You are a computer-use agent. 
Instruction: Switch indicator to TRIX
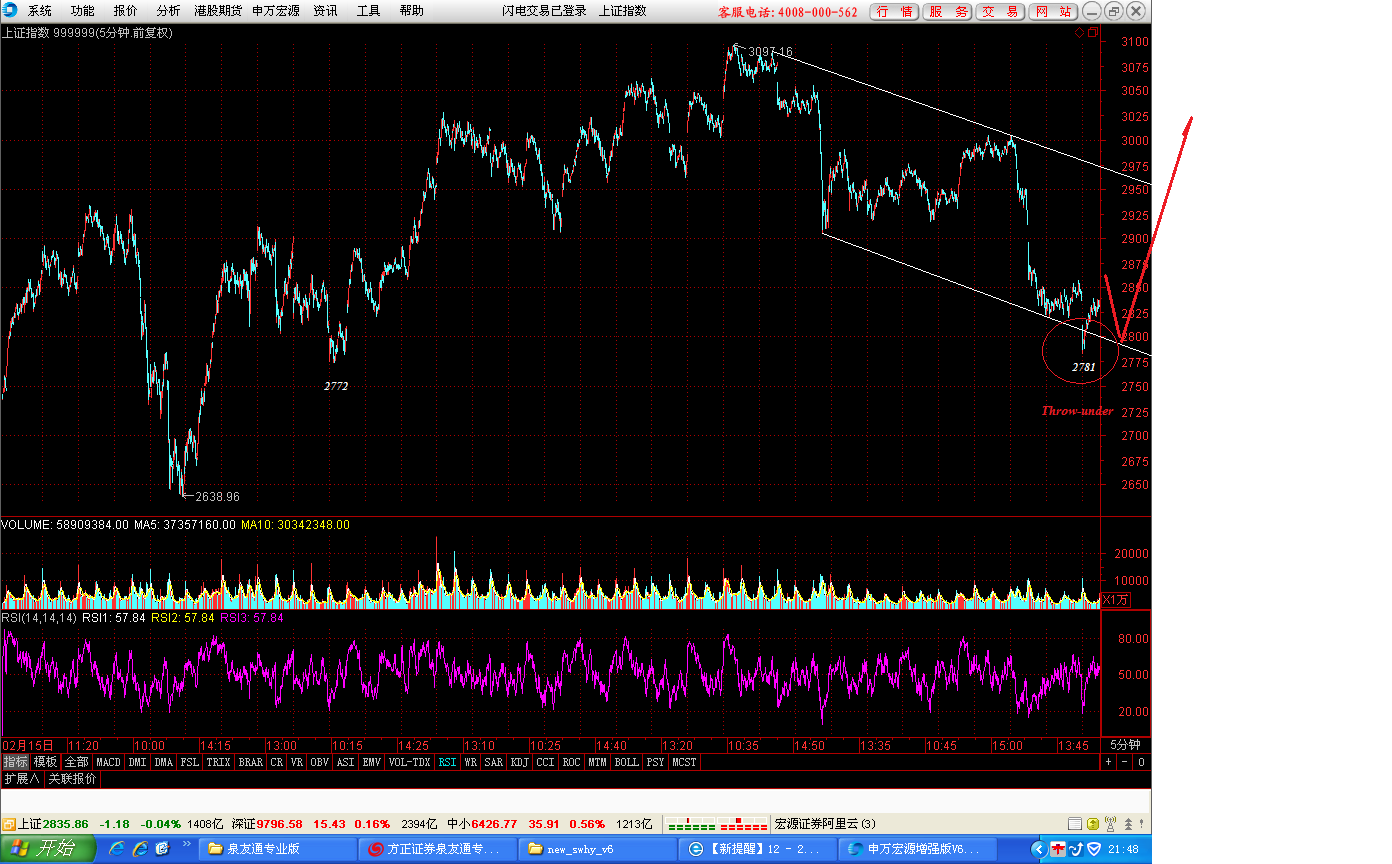[x=218, y=762]
